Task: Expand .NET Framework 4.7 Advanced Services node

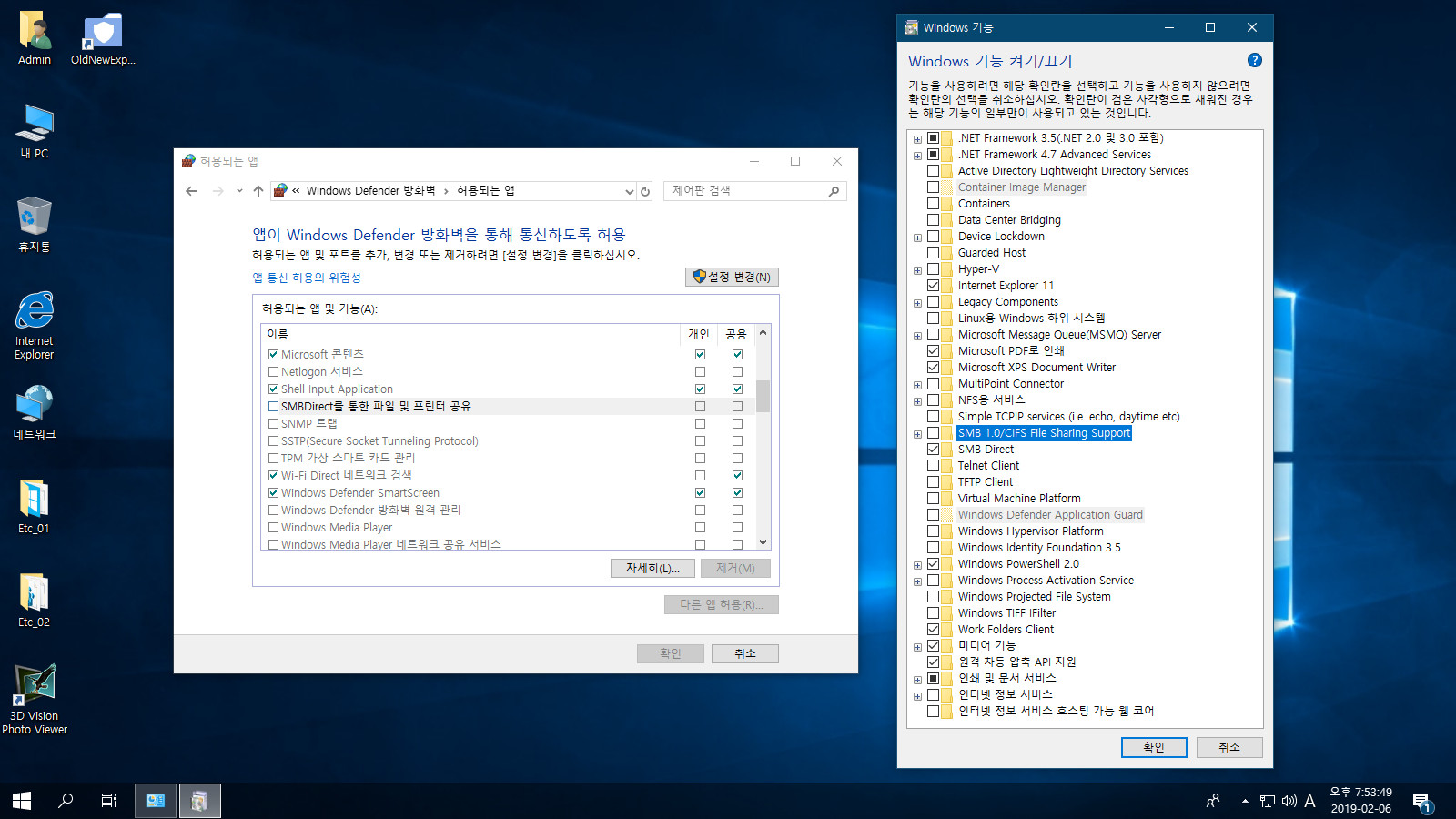Action: point(917,156)
